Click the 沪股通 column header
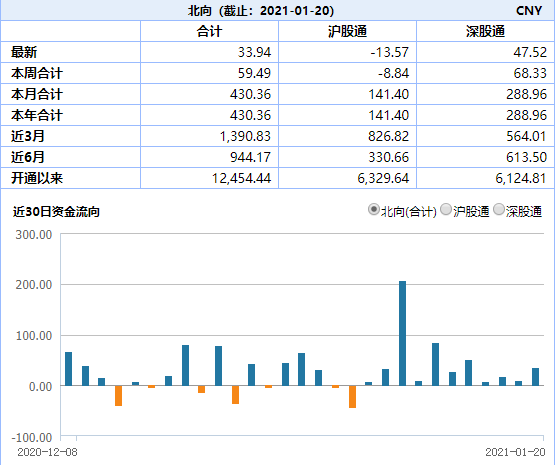557x465 pixels. click(347, 31)
